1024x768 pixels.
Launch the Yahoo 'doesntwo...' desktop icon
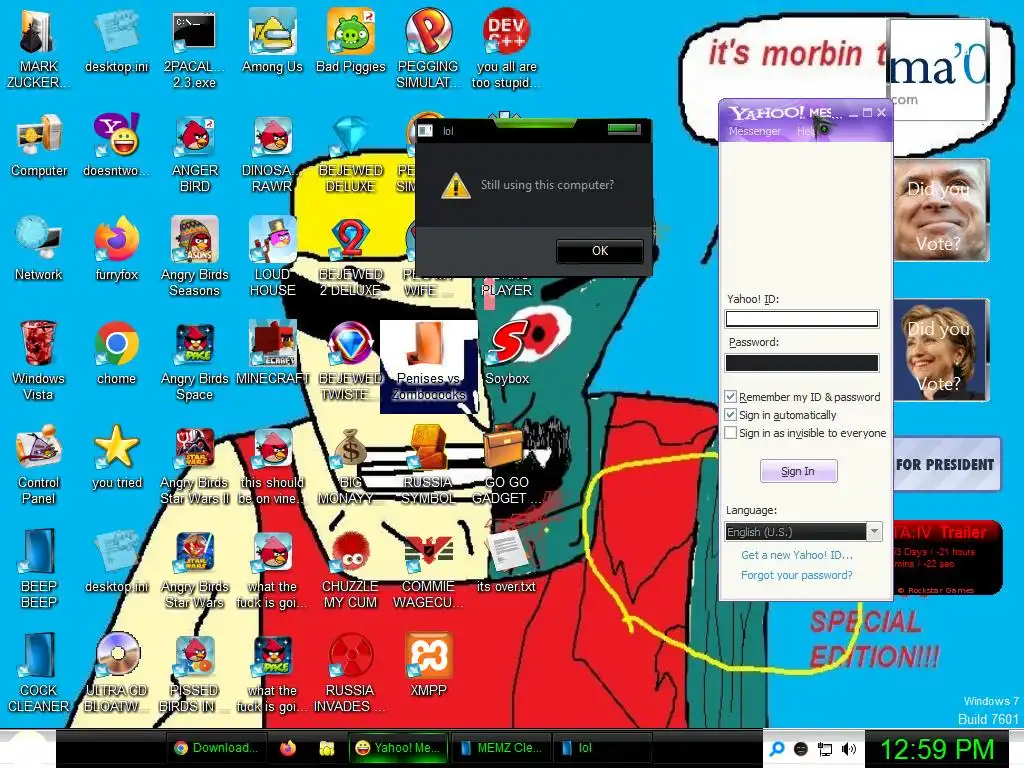pos(116,145)
